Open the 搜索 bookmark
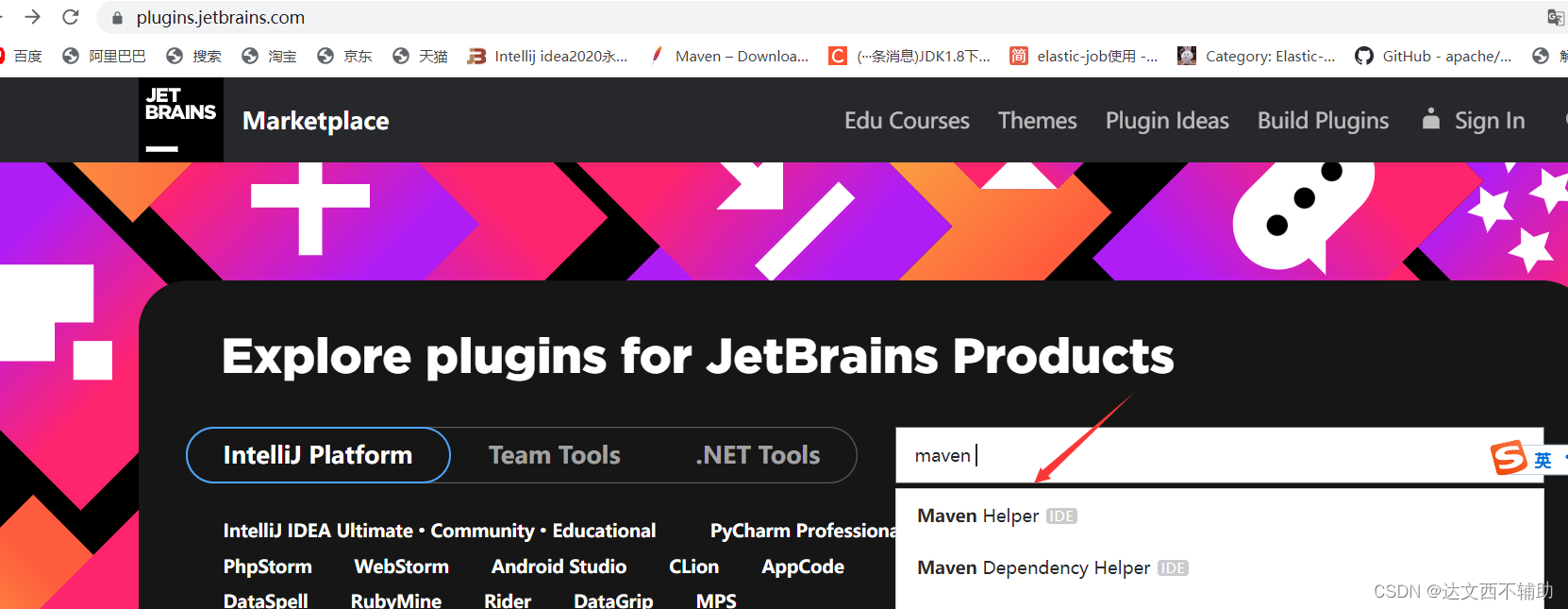 (193, 56)
